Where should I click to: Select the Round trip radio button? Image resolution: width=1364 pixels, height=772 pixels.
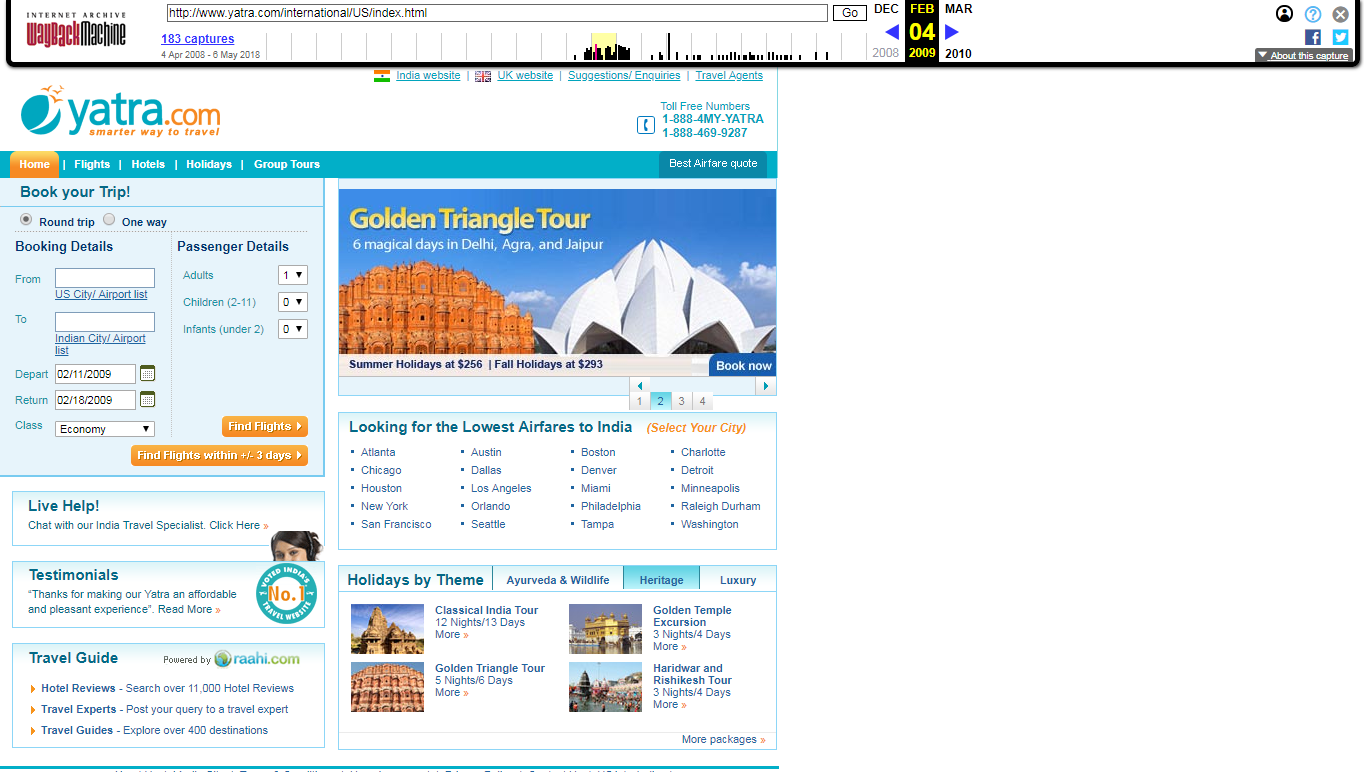tap(26, 220)
